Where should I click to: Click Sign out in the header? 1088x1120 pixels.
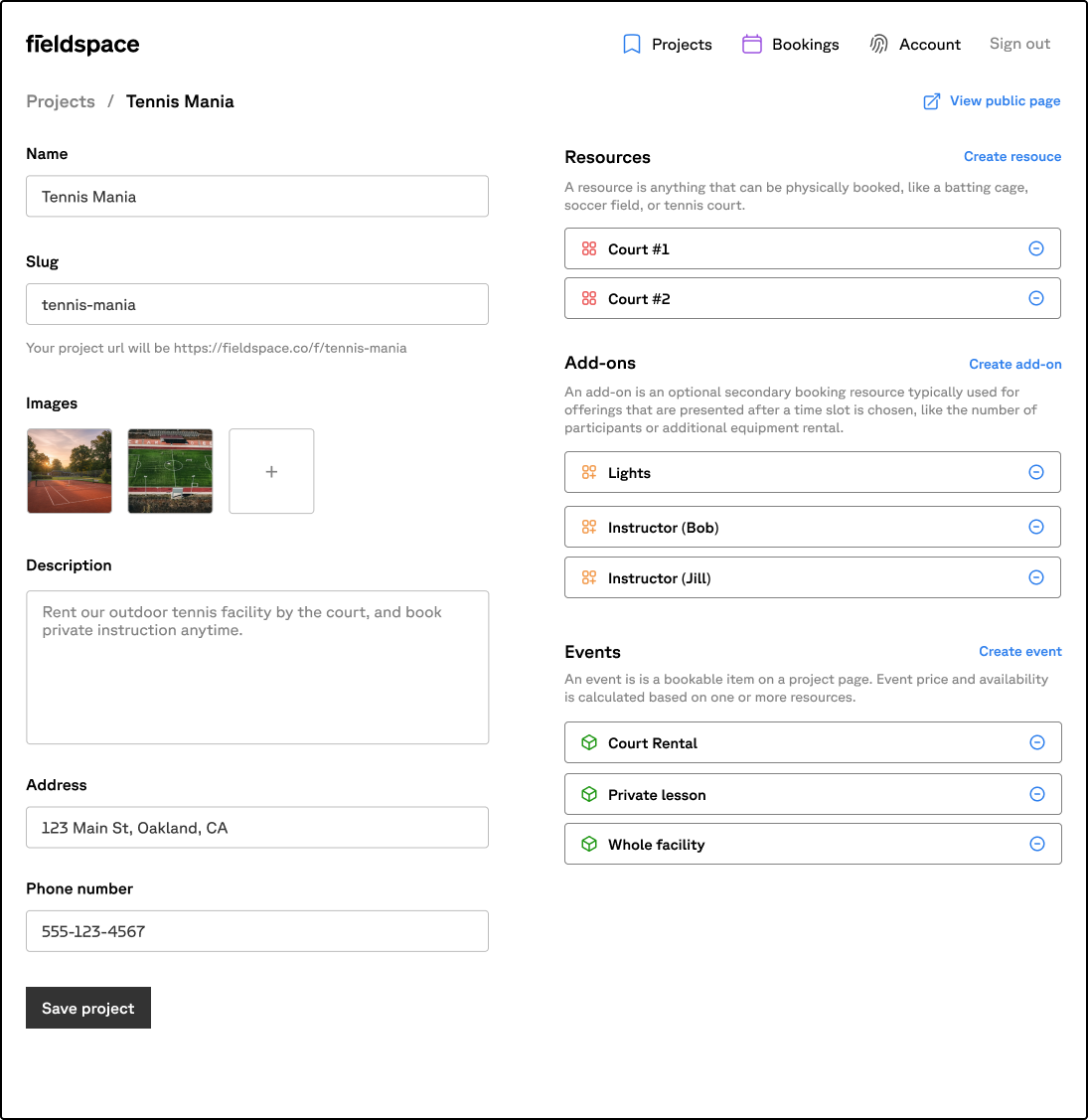coord(1019,44)
